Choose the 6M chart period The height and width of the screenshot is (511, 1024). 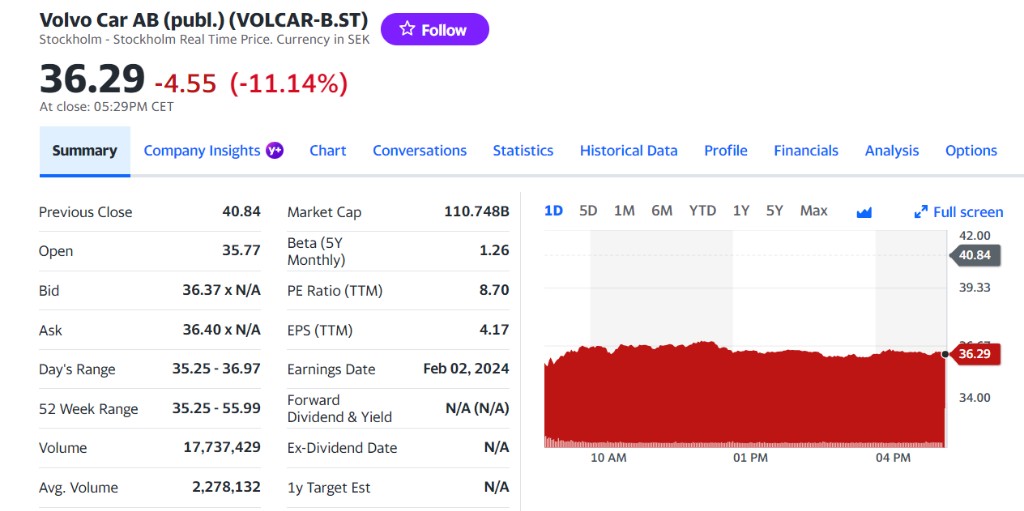[x=662, y=210]
